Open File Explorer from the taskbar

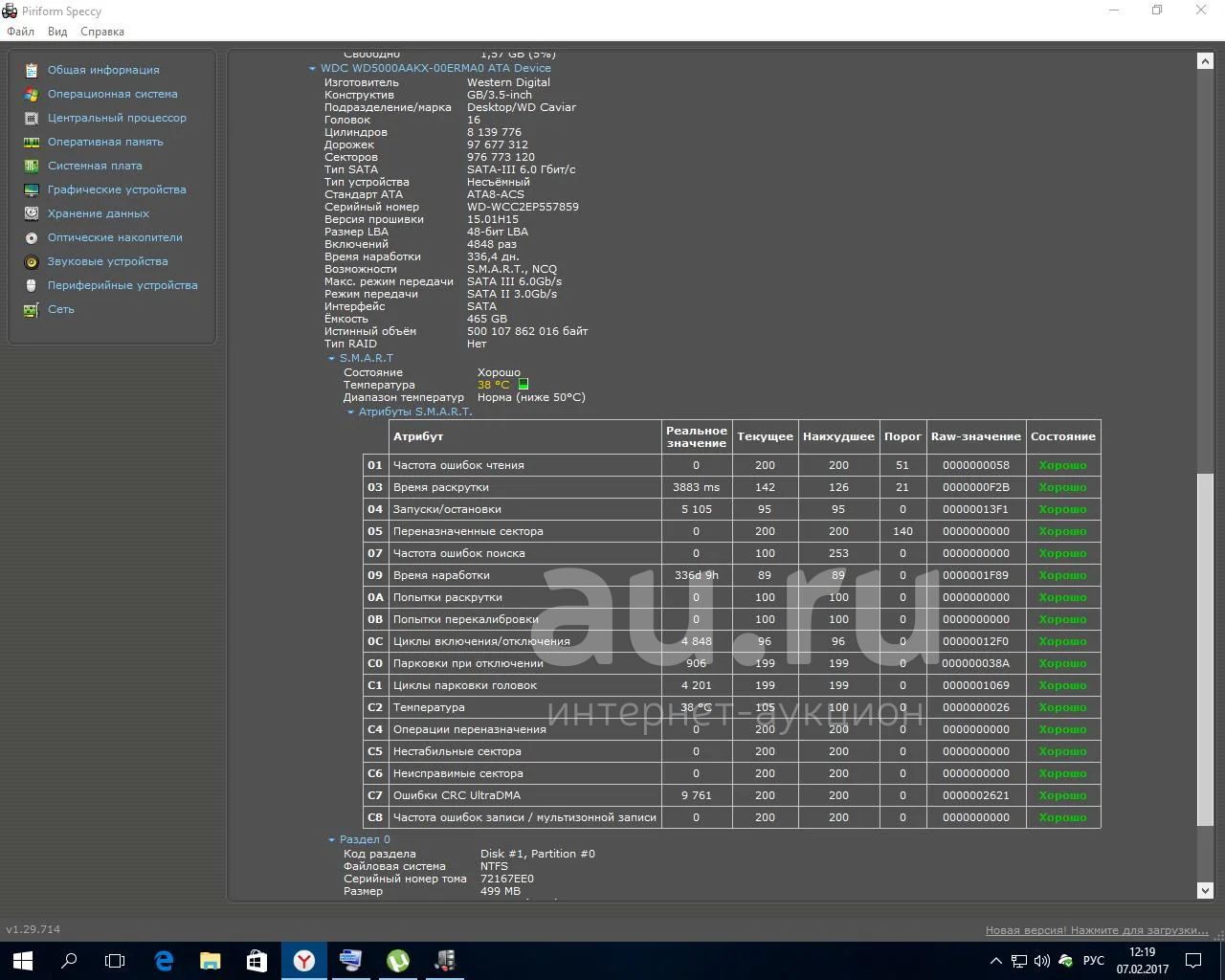(x=210, y=961)
